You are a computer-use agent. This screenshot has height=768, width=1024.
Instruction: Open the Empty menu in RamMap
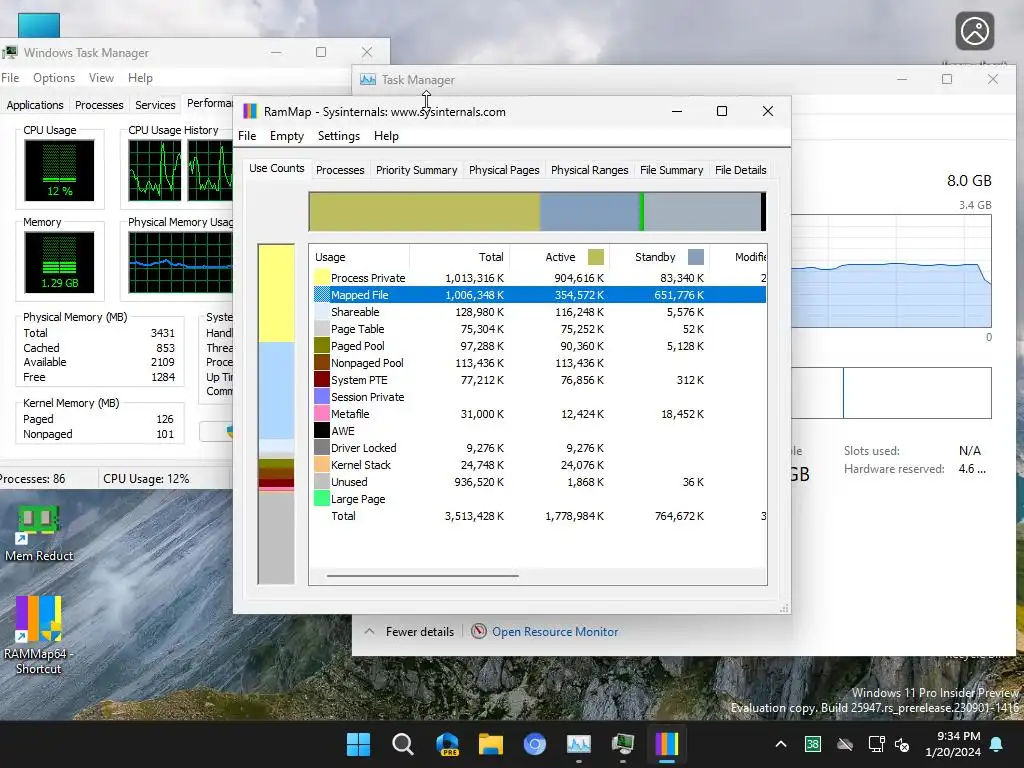click(287, 136)
